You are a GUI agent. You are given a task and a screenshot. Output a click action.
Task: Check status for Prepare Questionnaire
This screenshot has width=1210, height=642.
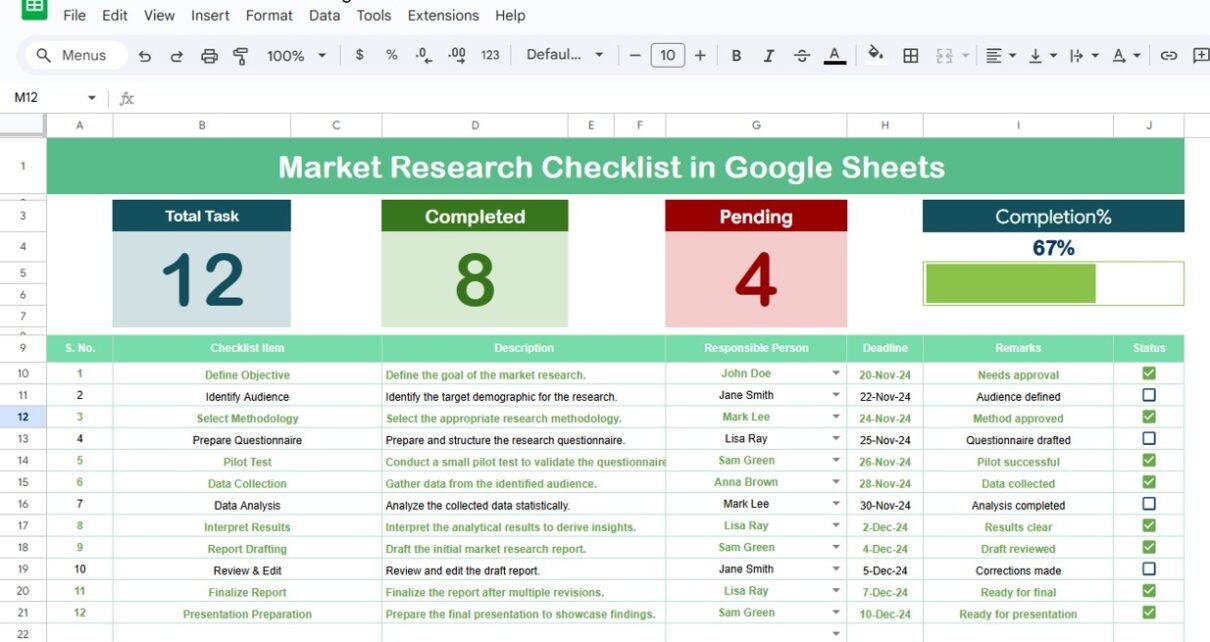pyautogui.click(x=1149, y=438)
